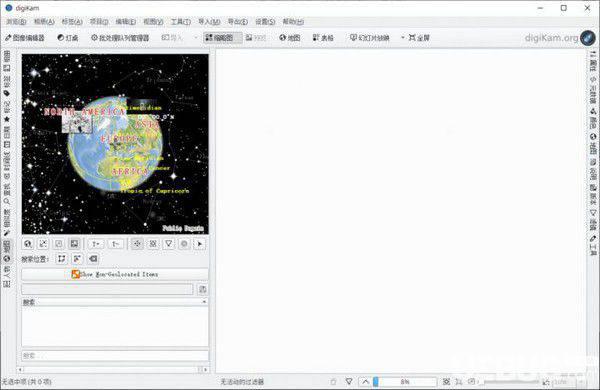The width and height of the screenshot is (600, 390).
Task: Toggle thumbnail display button below the map
Action: click(x=74, y=244)
